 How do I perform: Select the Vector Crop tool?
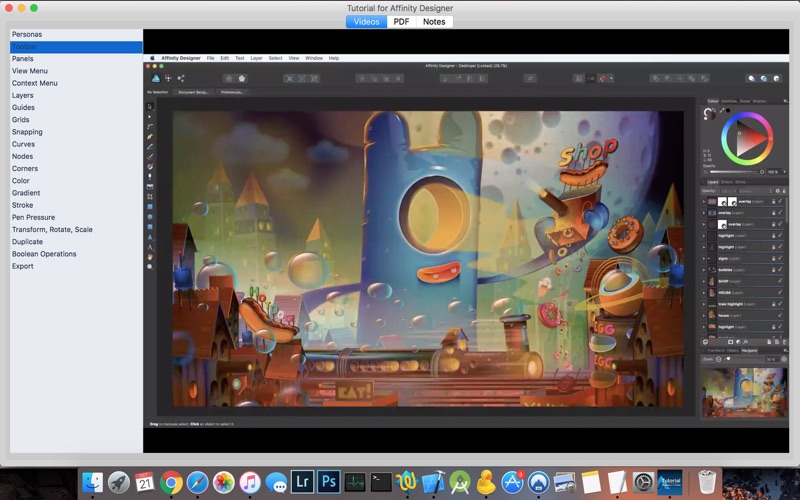(149, 196)
